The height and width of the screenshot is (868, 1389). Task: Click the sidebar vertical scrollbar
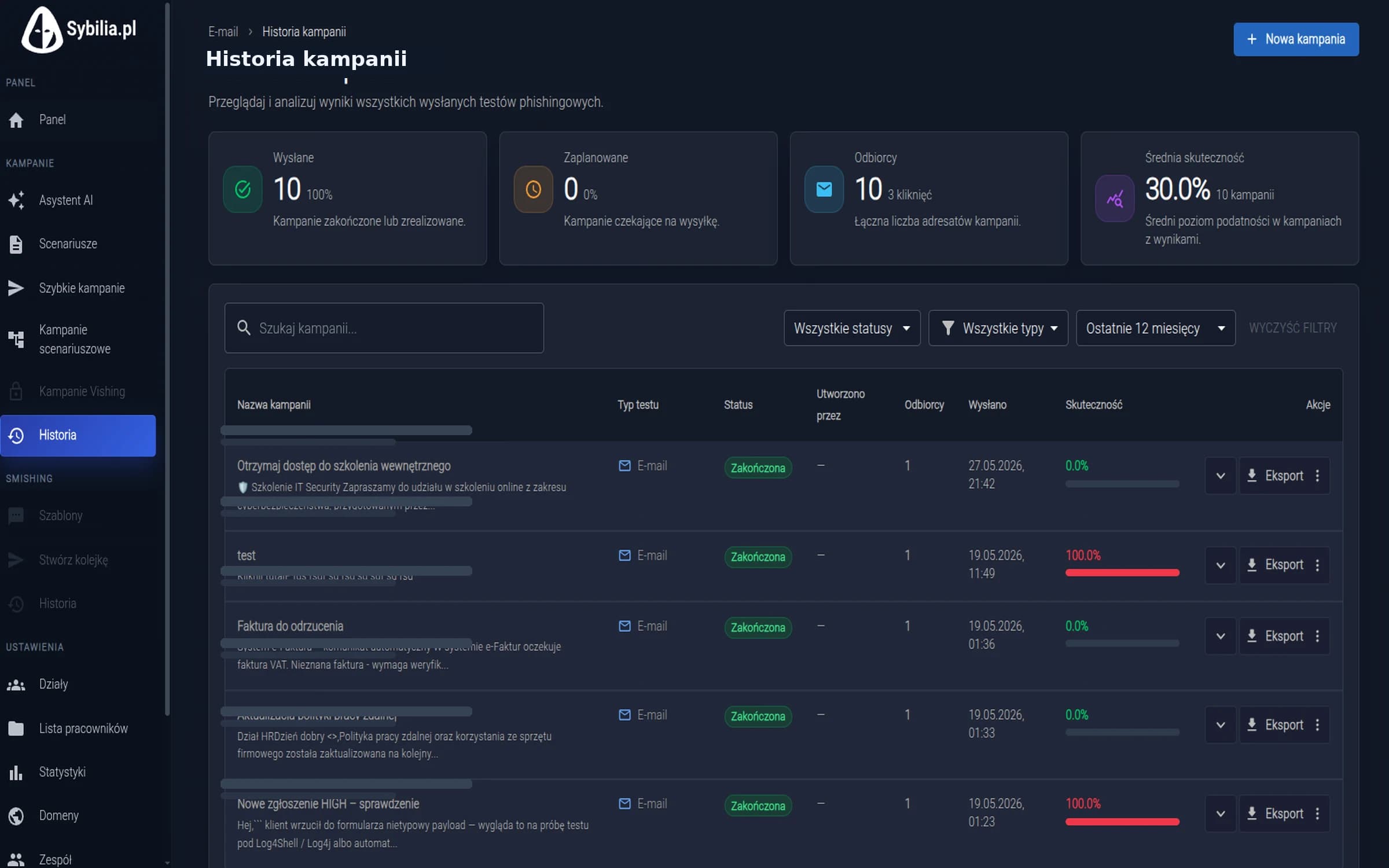click(x=167, y=359)
